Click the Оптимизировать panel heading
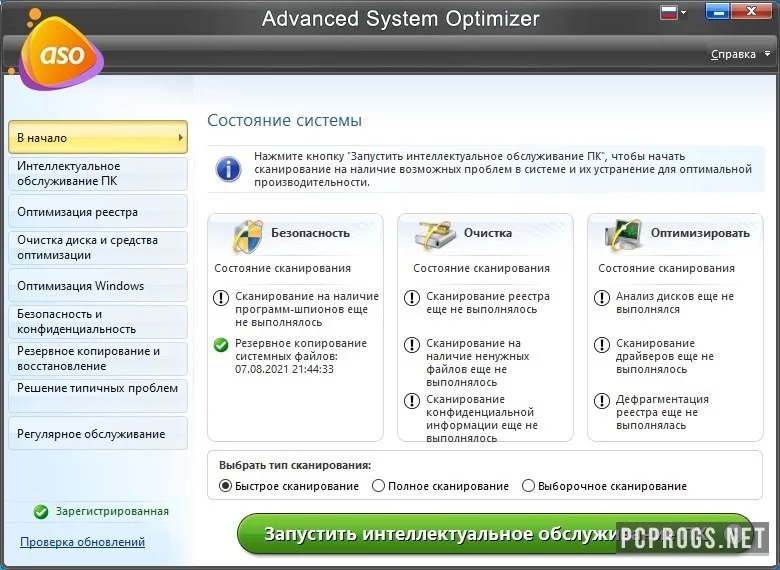The height and width of the screenshot is (570, 780). tap(700, 233)
